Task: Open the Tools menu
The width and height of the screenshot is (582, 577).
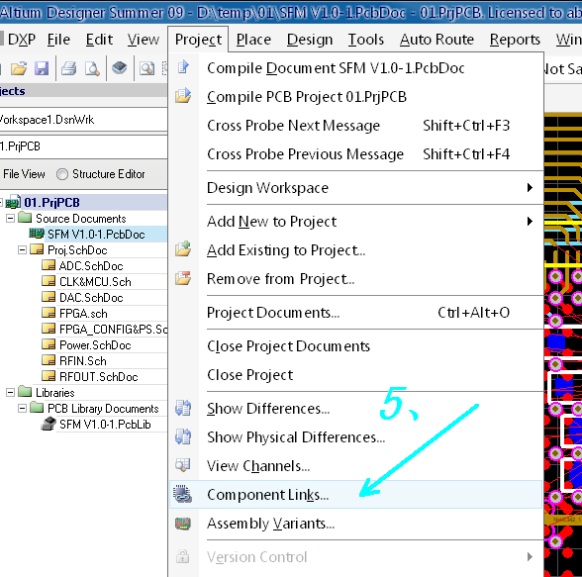Action: 366,39
